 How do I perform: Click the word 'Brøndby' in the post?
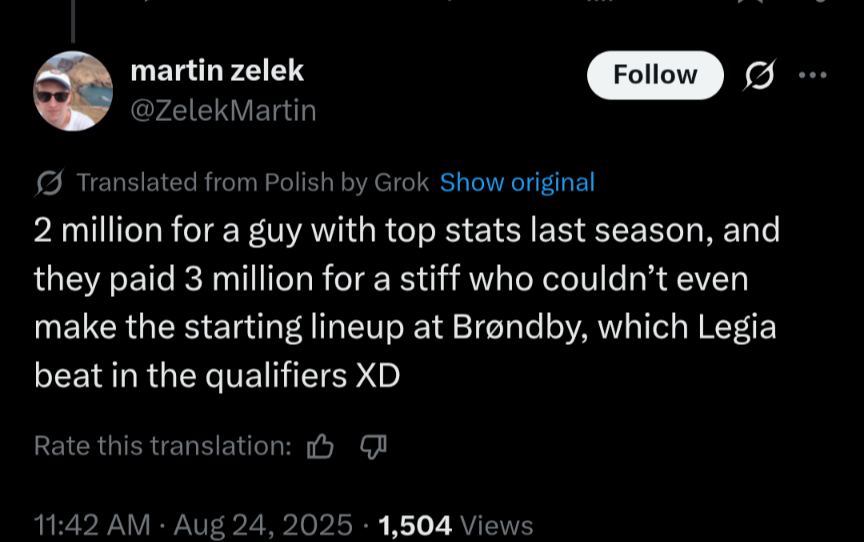pyautogui.click(x=520, y=327)
